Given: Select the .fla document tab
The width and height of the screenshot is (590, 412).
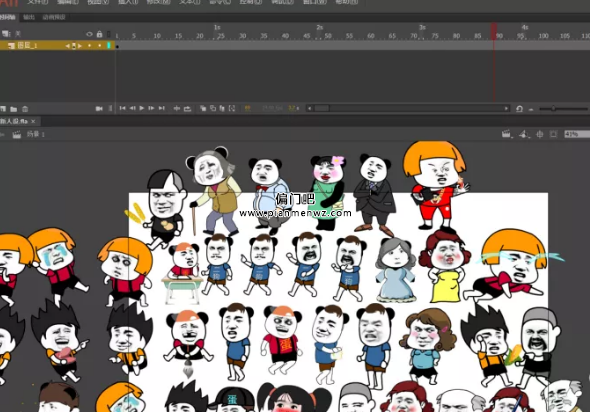Looking at the screenshot, I should [14, 121].
